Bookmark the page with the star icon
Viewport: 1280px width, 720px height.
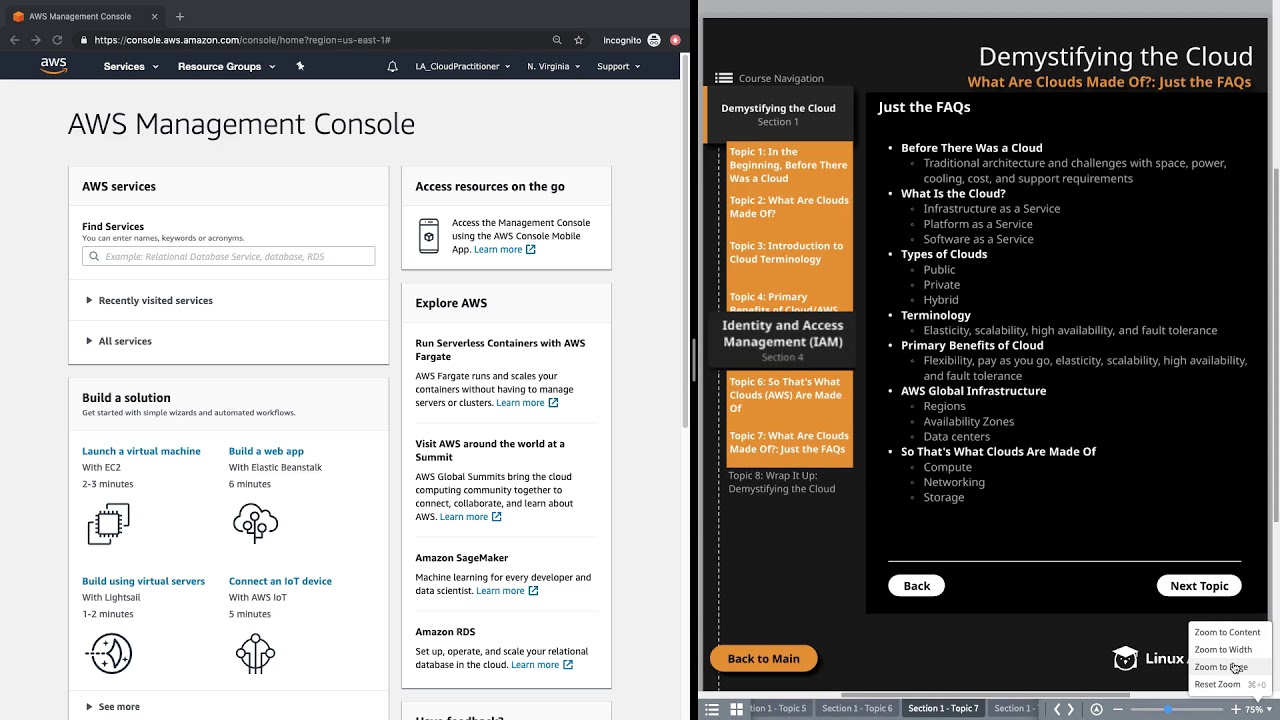point(578,40)
